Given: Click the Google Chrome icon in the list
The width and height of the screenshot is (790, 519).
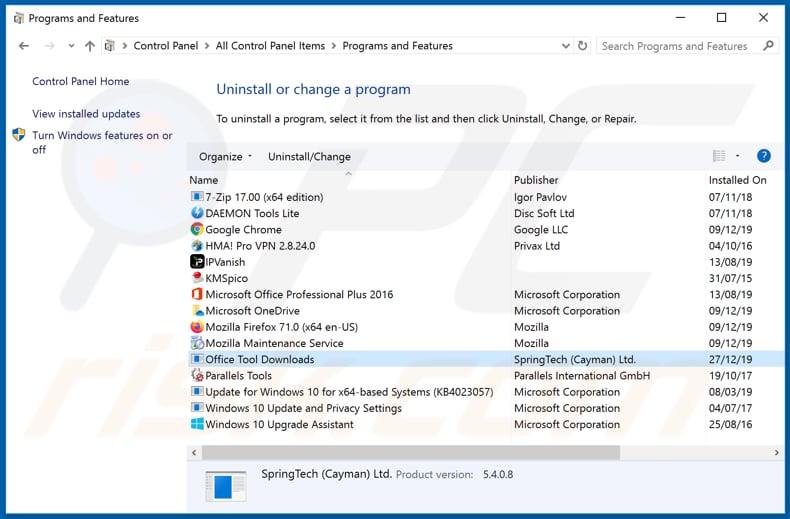Looking at the screenshot, I should click(197, 229).
